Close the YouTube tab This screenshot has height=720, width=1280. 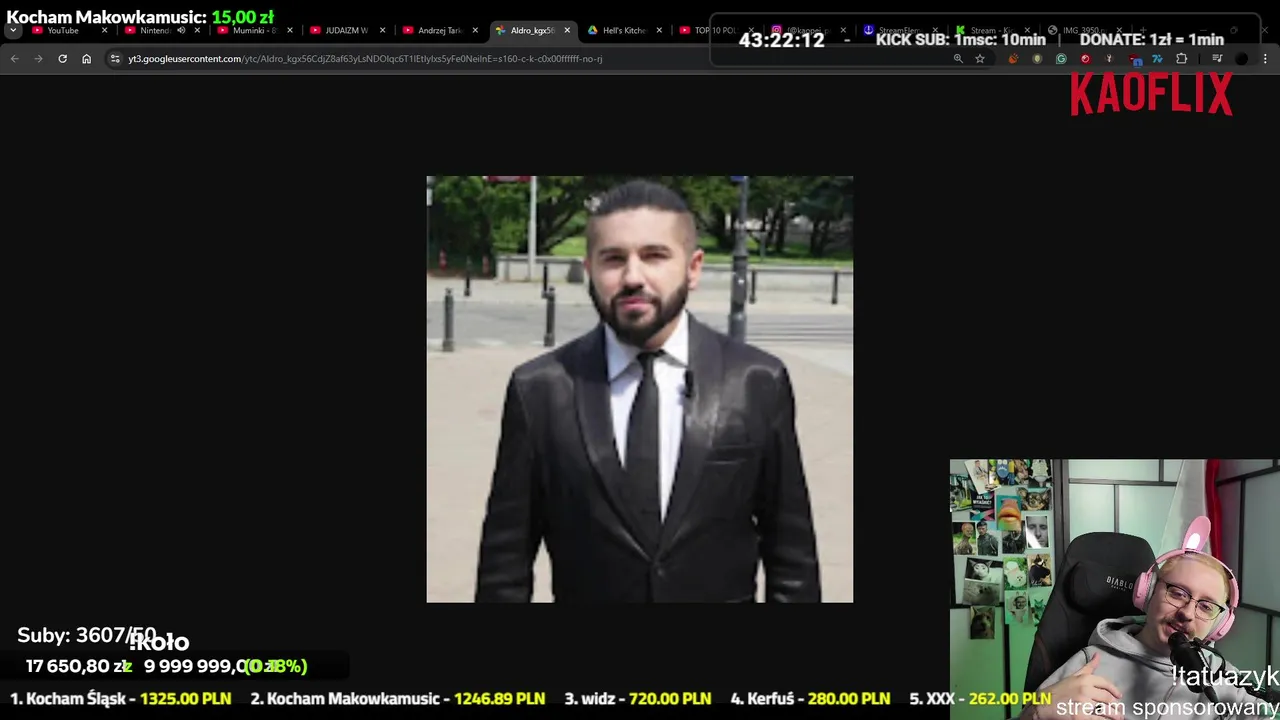tap(104, 30)
